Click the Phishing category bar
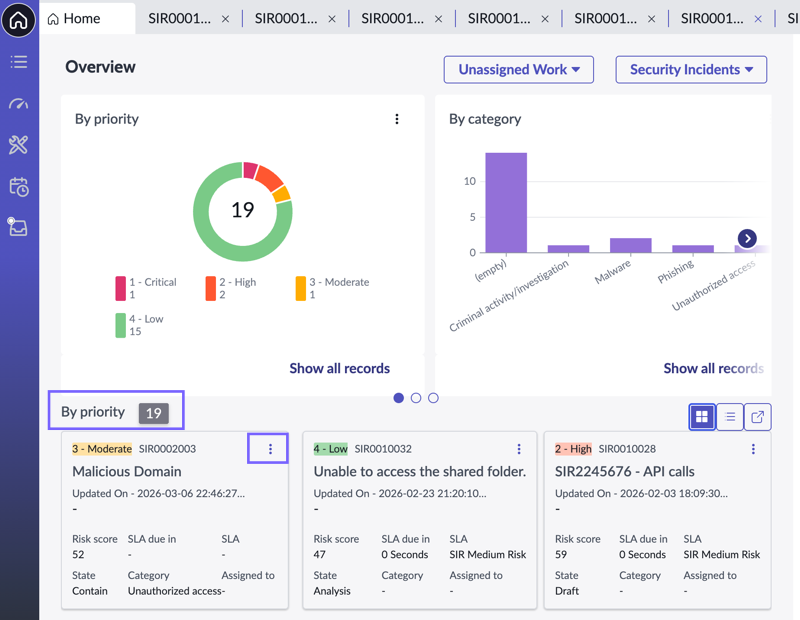The width and height of the screenshot is (800, 620). click(693, 249)
